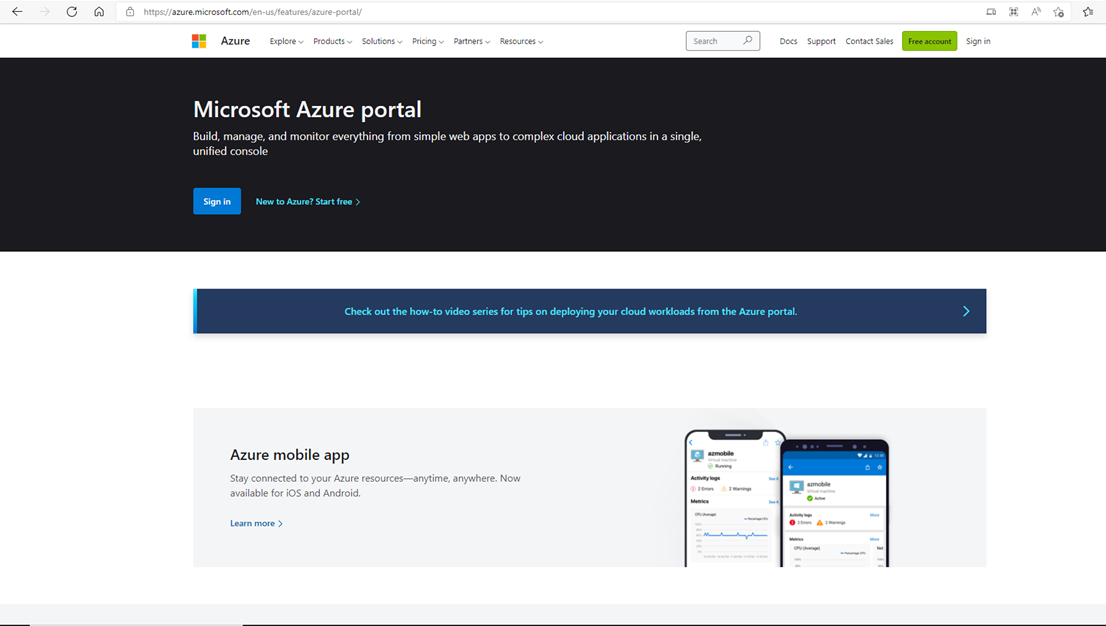This screenshot has height=626, width=1106.
Task: Click the address bar URL
Action: coord(253,12)
